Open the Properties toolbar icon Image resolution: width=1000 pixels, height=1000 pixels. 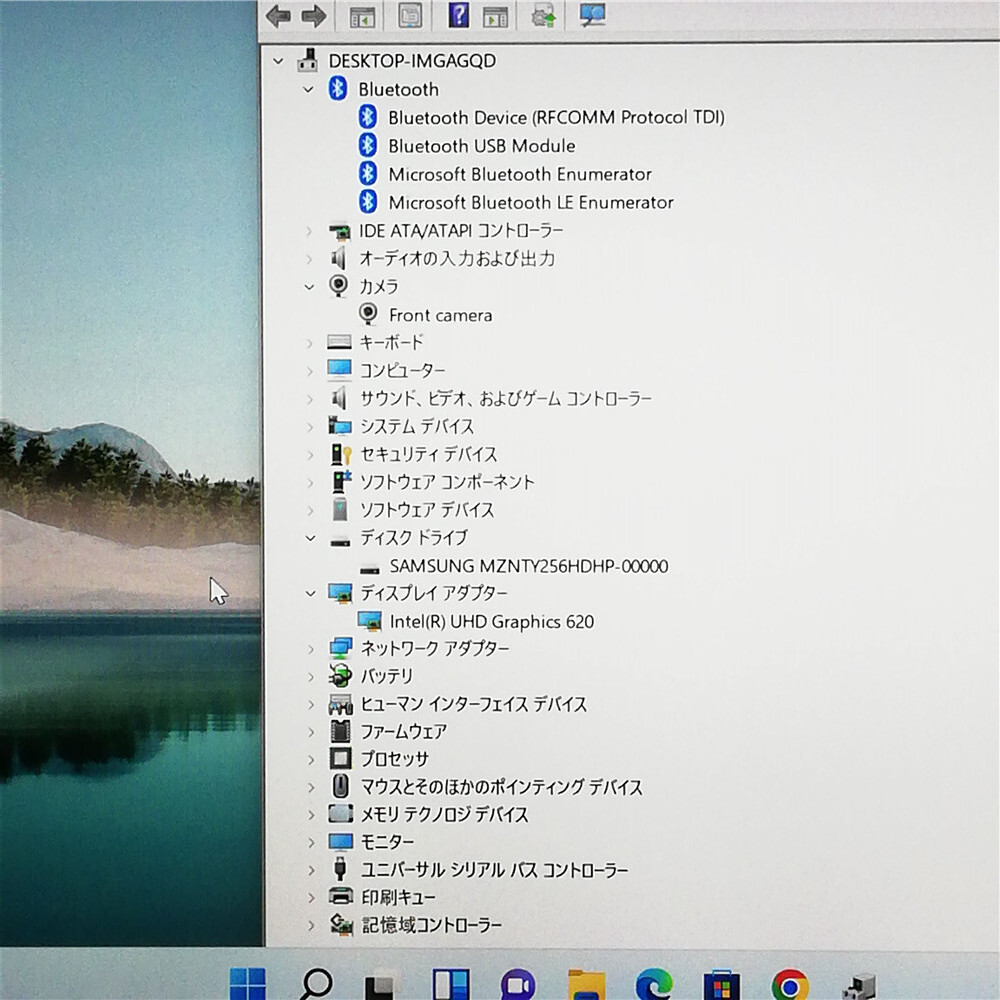409,15
